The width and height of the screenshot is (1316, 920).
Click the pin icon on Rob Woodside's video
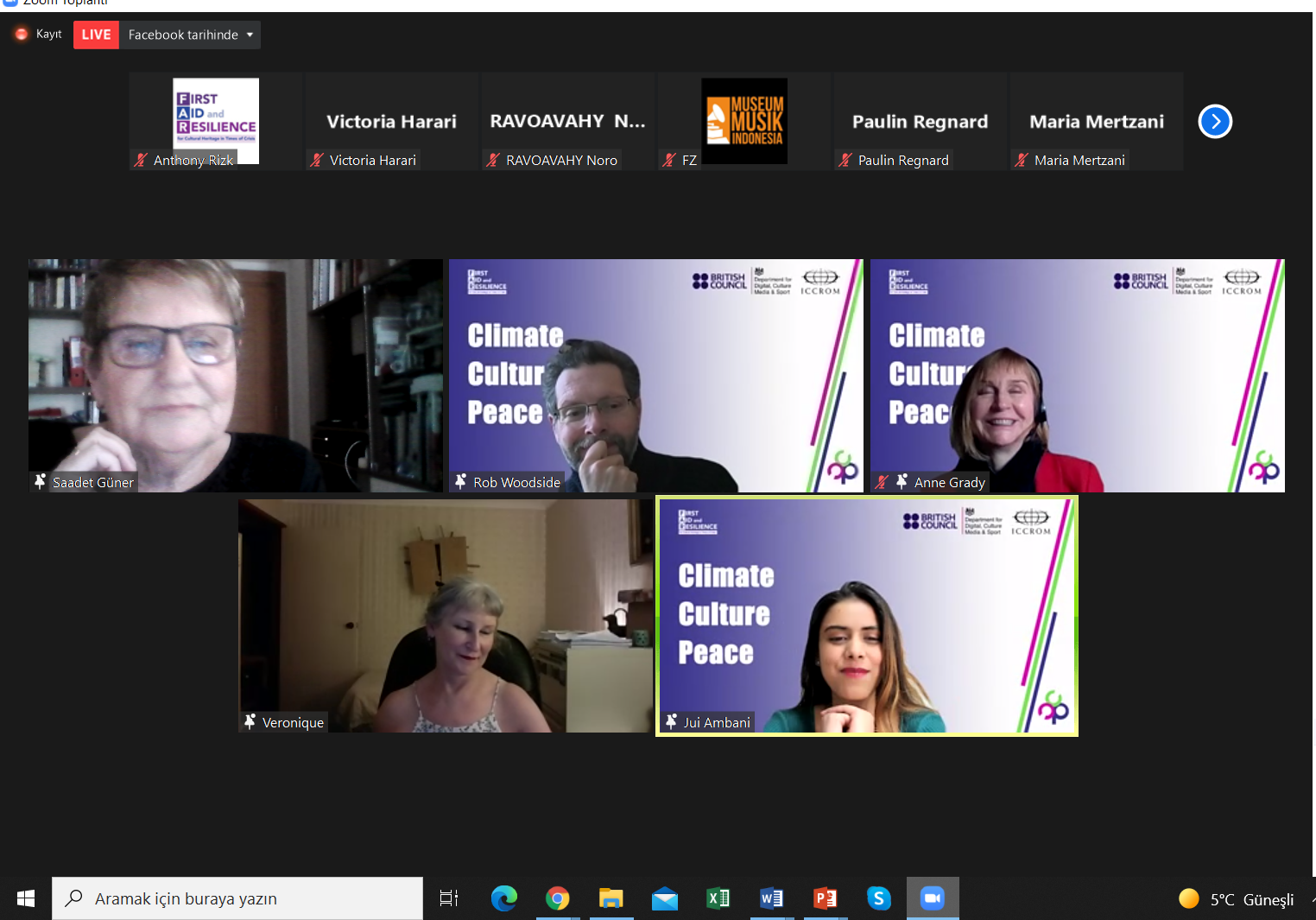click(461, 482)
